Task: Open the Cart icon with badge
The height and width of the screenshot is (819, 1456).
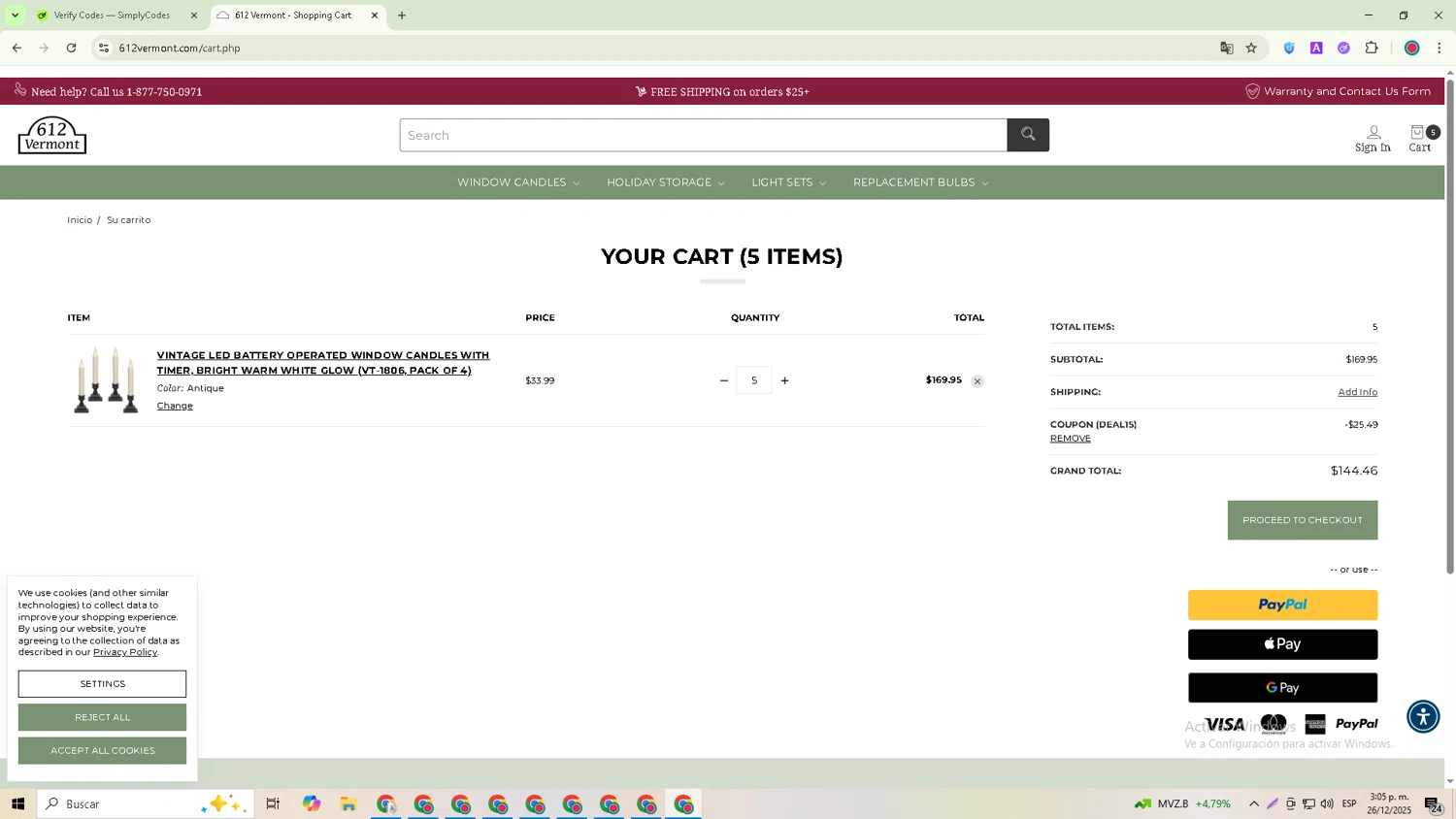Action: click(x=1422, y=139)
